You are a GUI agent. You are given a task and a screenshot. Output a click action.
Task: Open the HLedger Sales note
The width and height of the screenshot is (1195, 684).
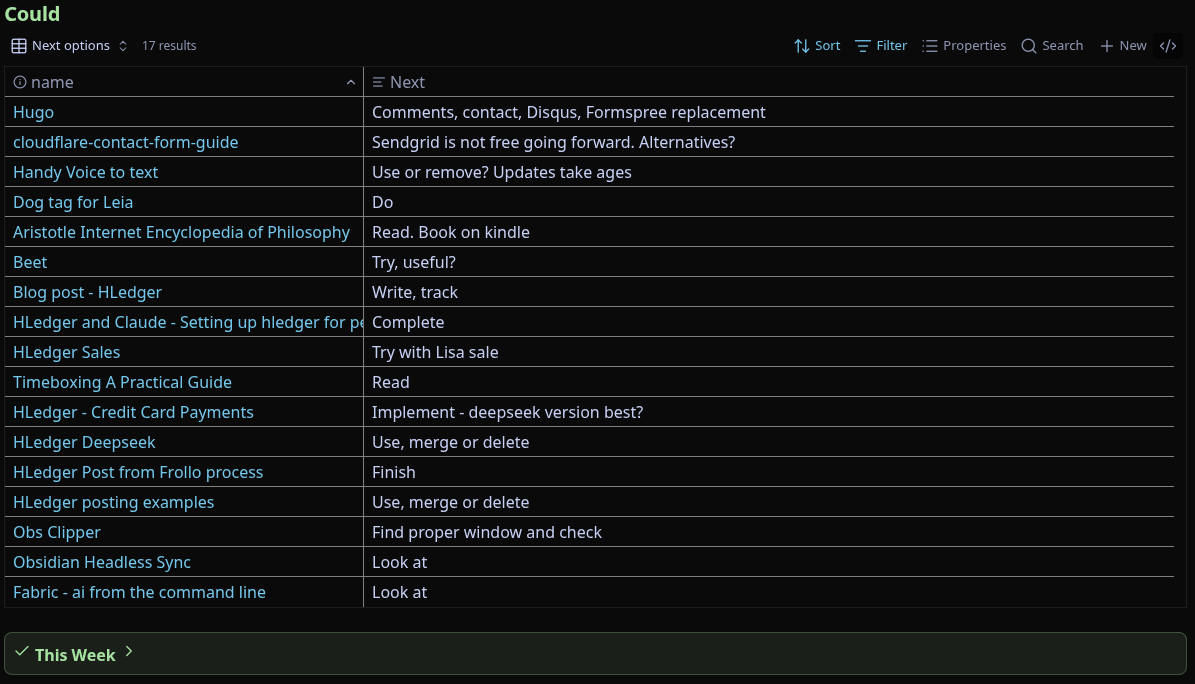[x=66, y=352]
